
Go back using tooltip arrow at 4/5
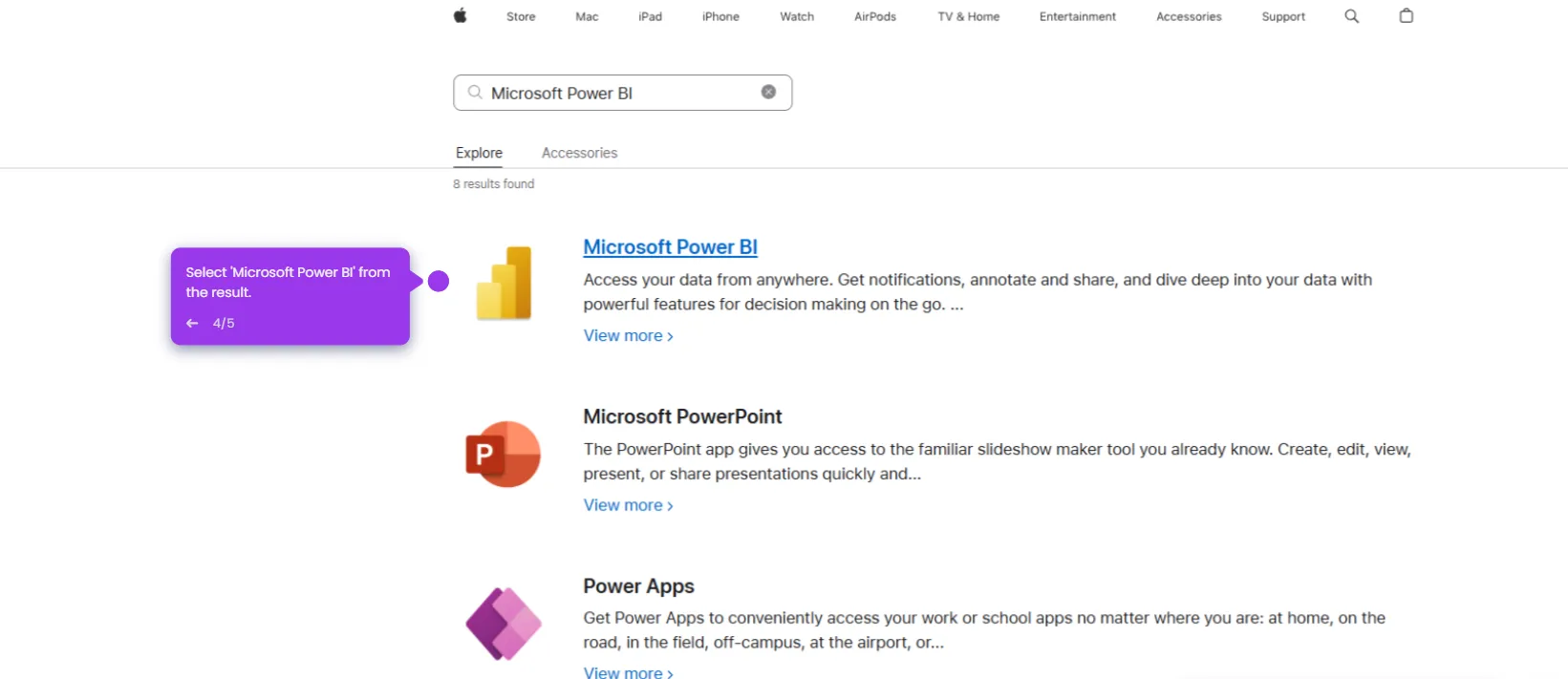(192, 323)
